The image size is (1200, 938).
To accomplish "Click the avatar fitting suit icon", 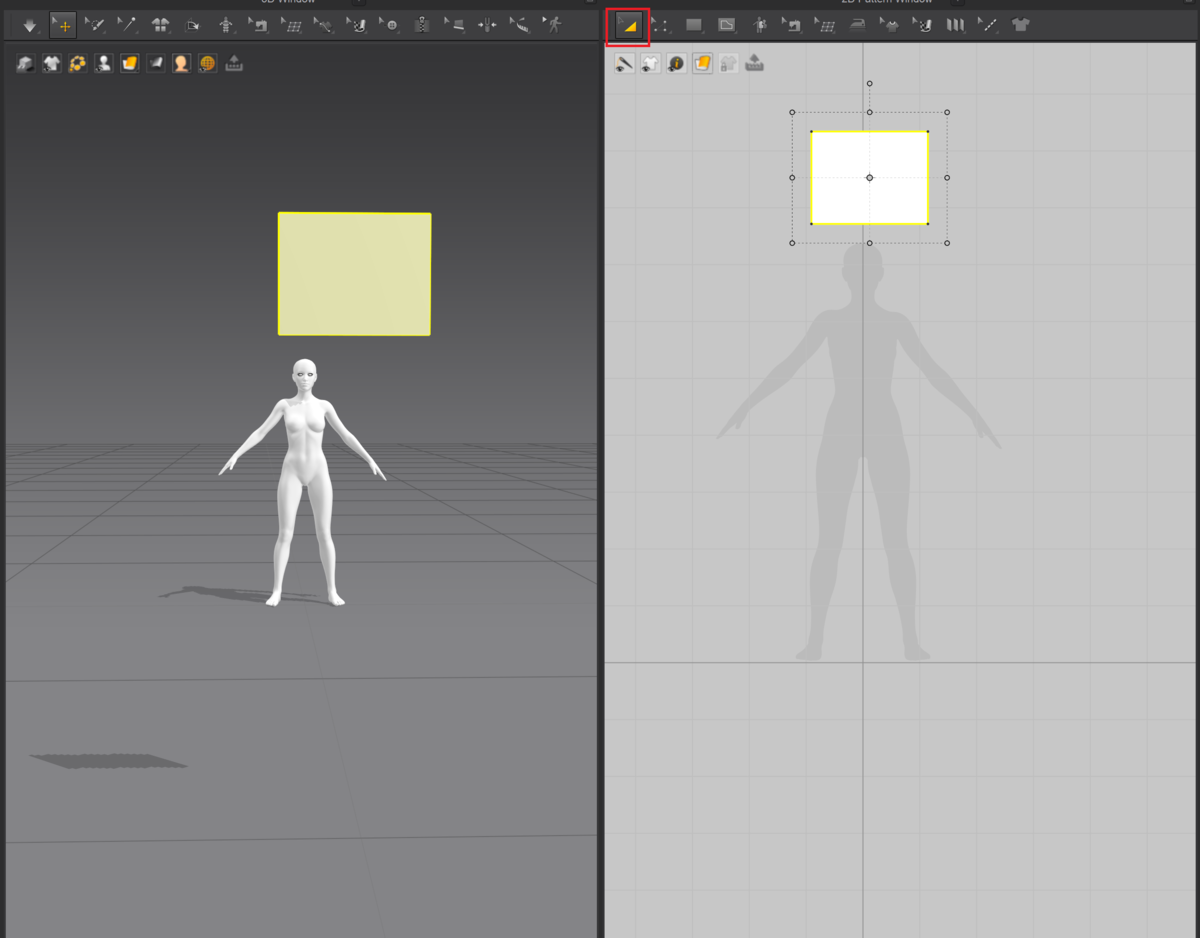I will 226,25.
